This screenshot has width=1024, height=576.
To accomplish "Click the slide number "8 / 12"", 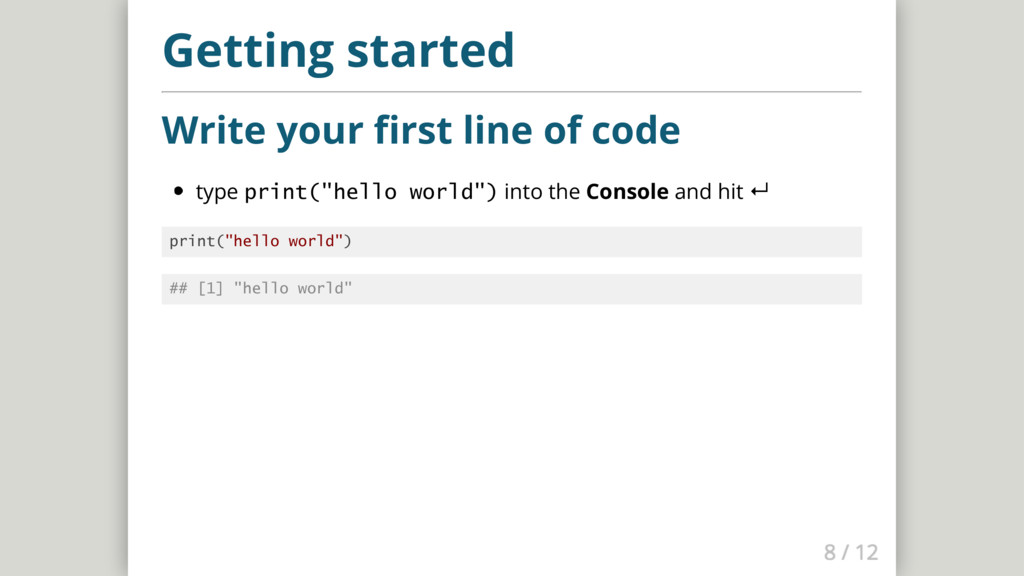I will (851, 551).
